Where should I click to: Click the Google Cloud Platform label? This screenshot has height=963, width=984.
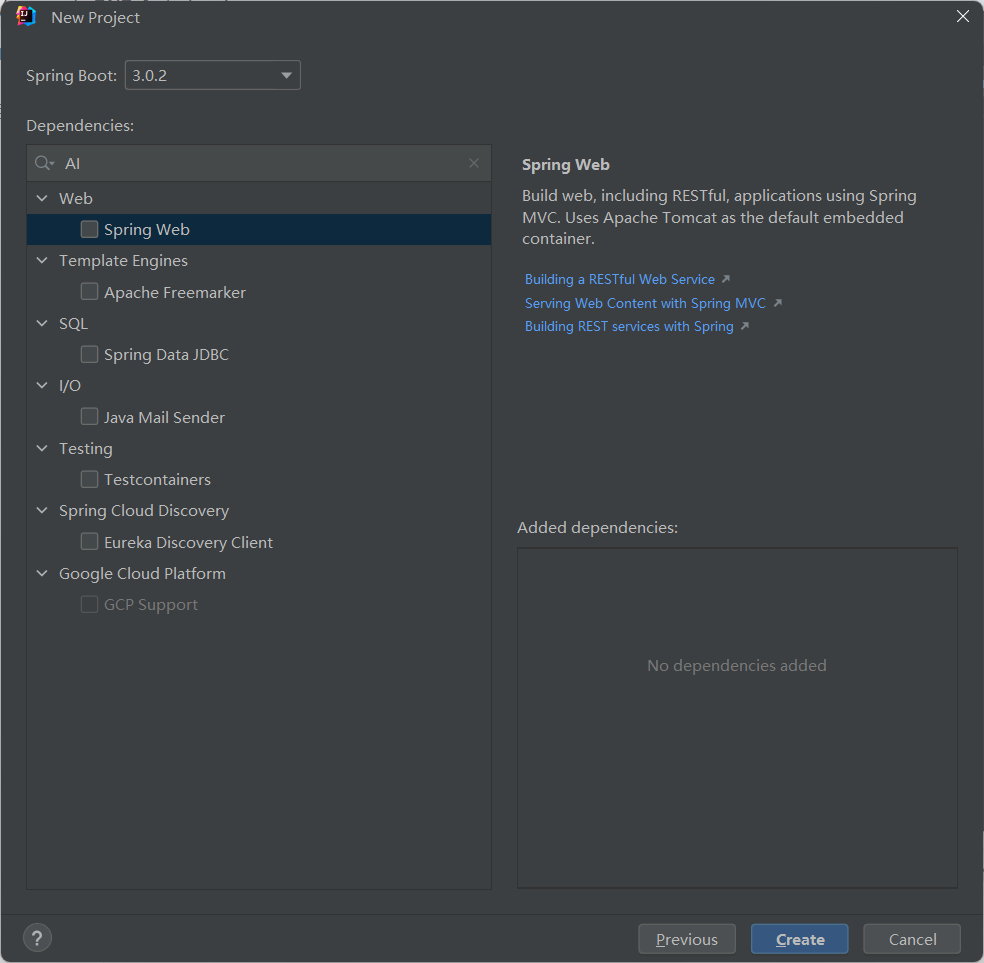click(142, 573)
